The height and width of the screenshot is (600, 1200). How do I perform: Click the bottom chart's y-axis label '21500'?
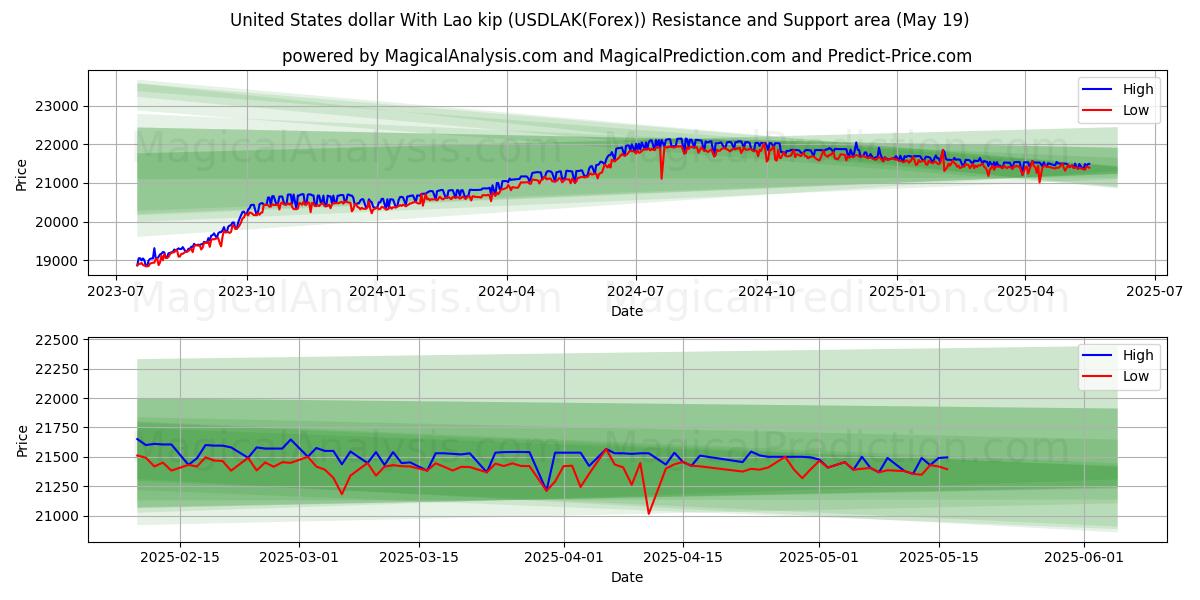tap(58, 458)
